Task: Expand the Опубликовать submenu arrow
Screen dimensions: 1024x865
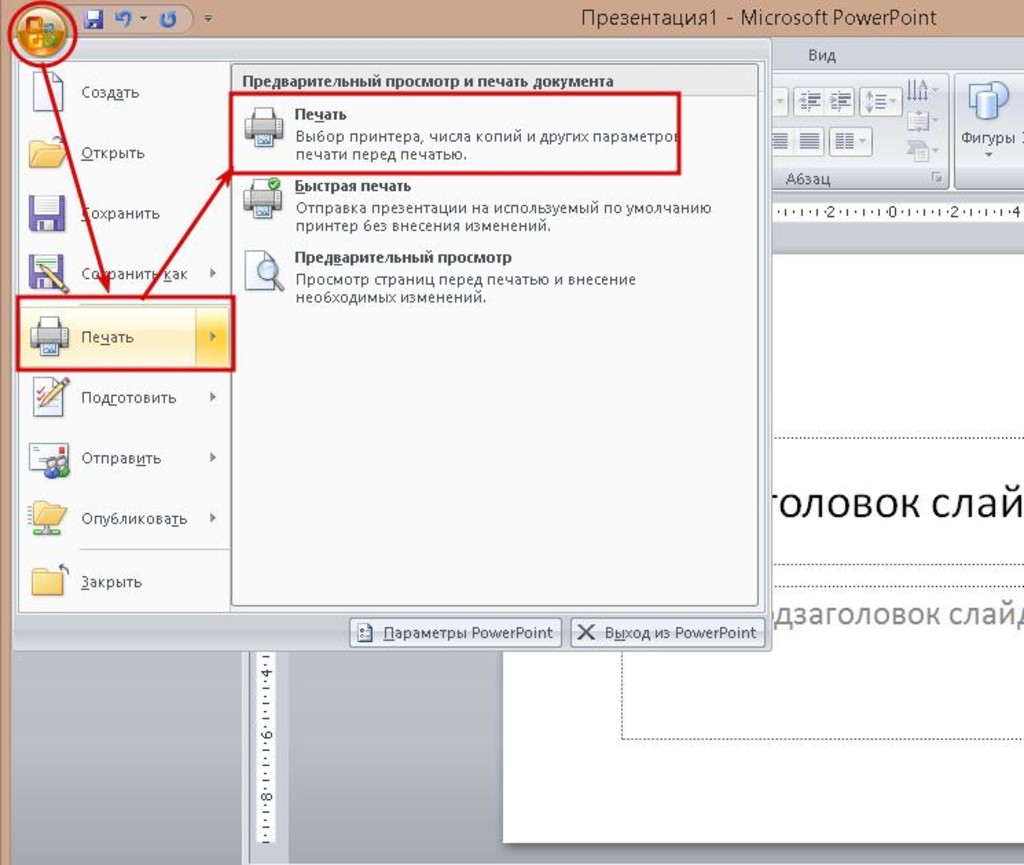Action: click(213, 518)
